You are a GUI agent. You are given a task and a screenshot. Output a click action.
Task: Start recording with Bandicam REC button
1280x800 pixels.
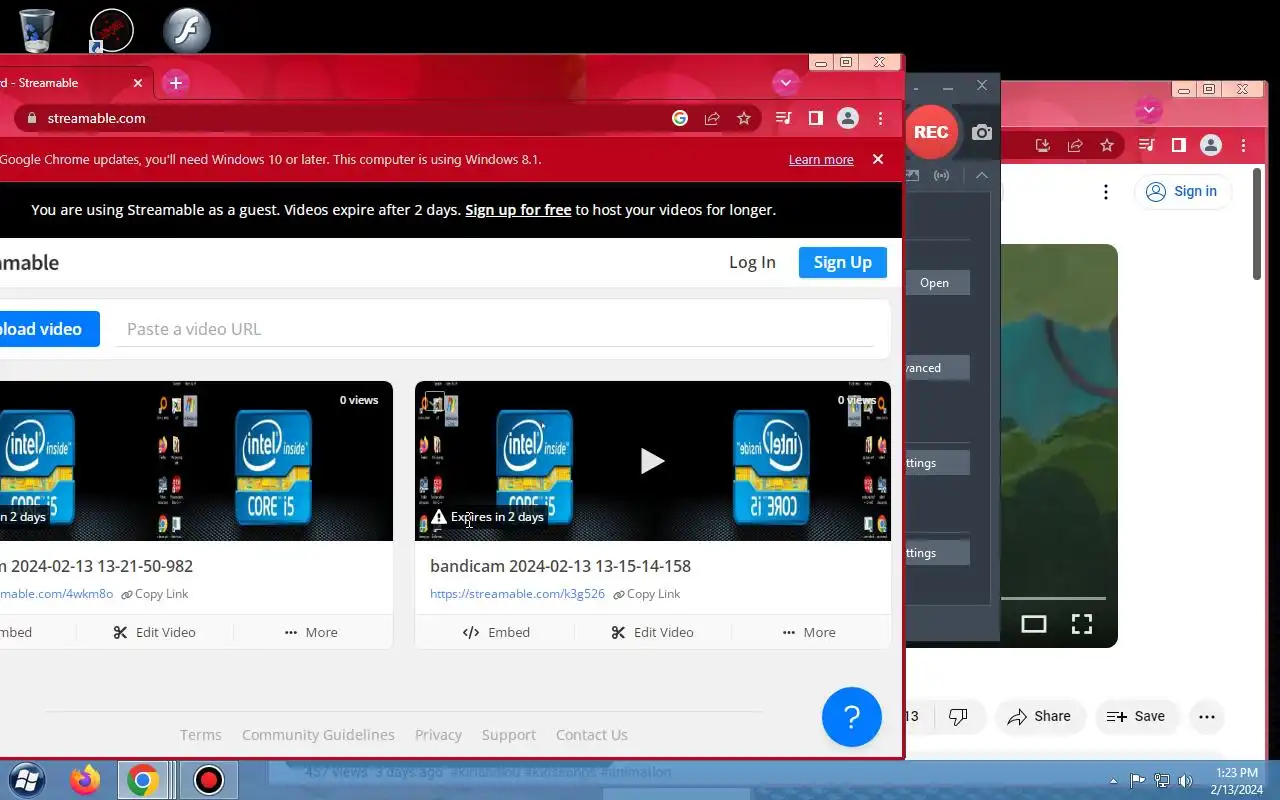(931, 132)
